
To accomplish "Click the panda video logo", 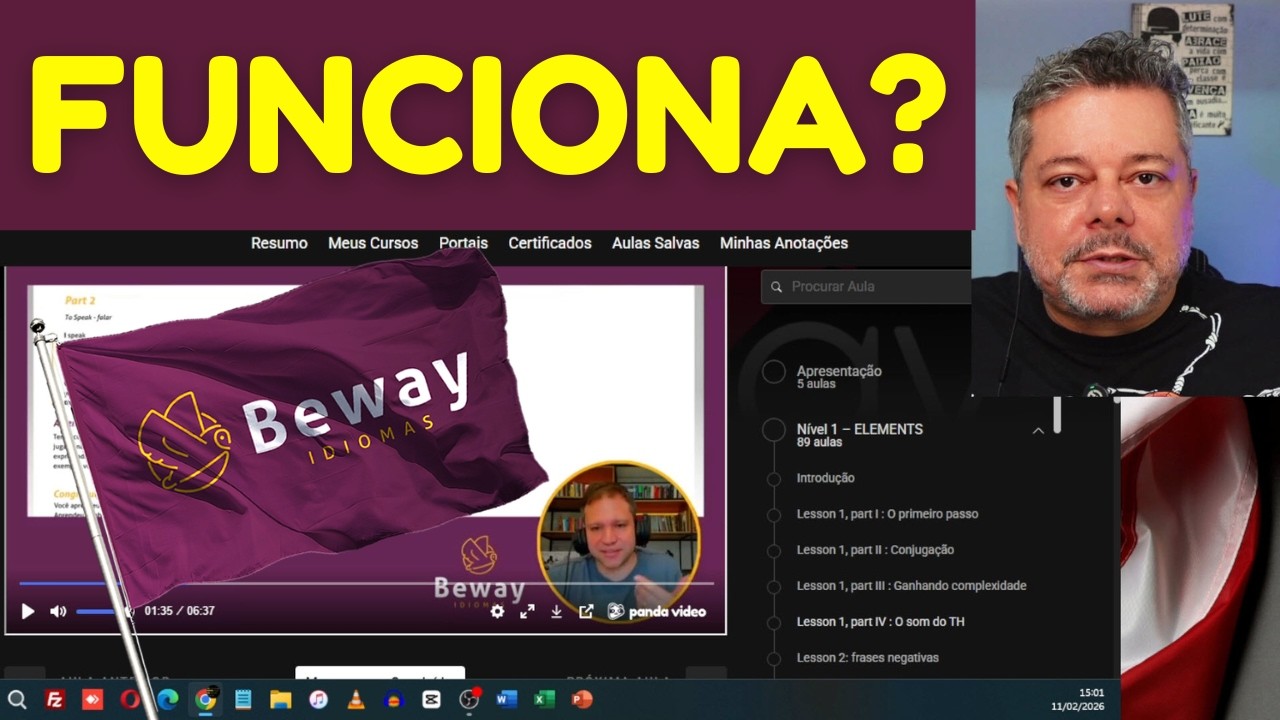I will click(656, 611).
